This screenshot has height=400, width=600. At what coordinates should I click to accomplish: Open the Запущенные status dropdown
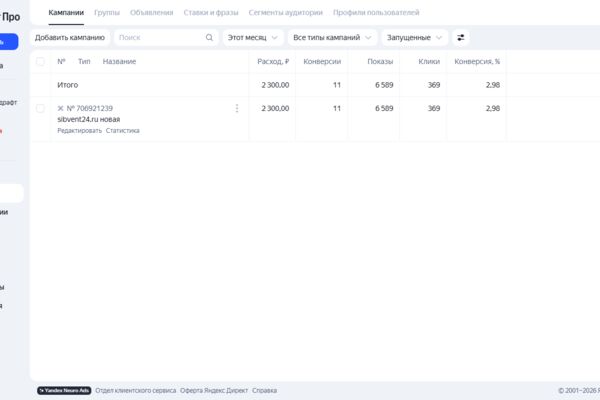(414, 38)
